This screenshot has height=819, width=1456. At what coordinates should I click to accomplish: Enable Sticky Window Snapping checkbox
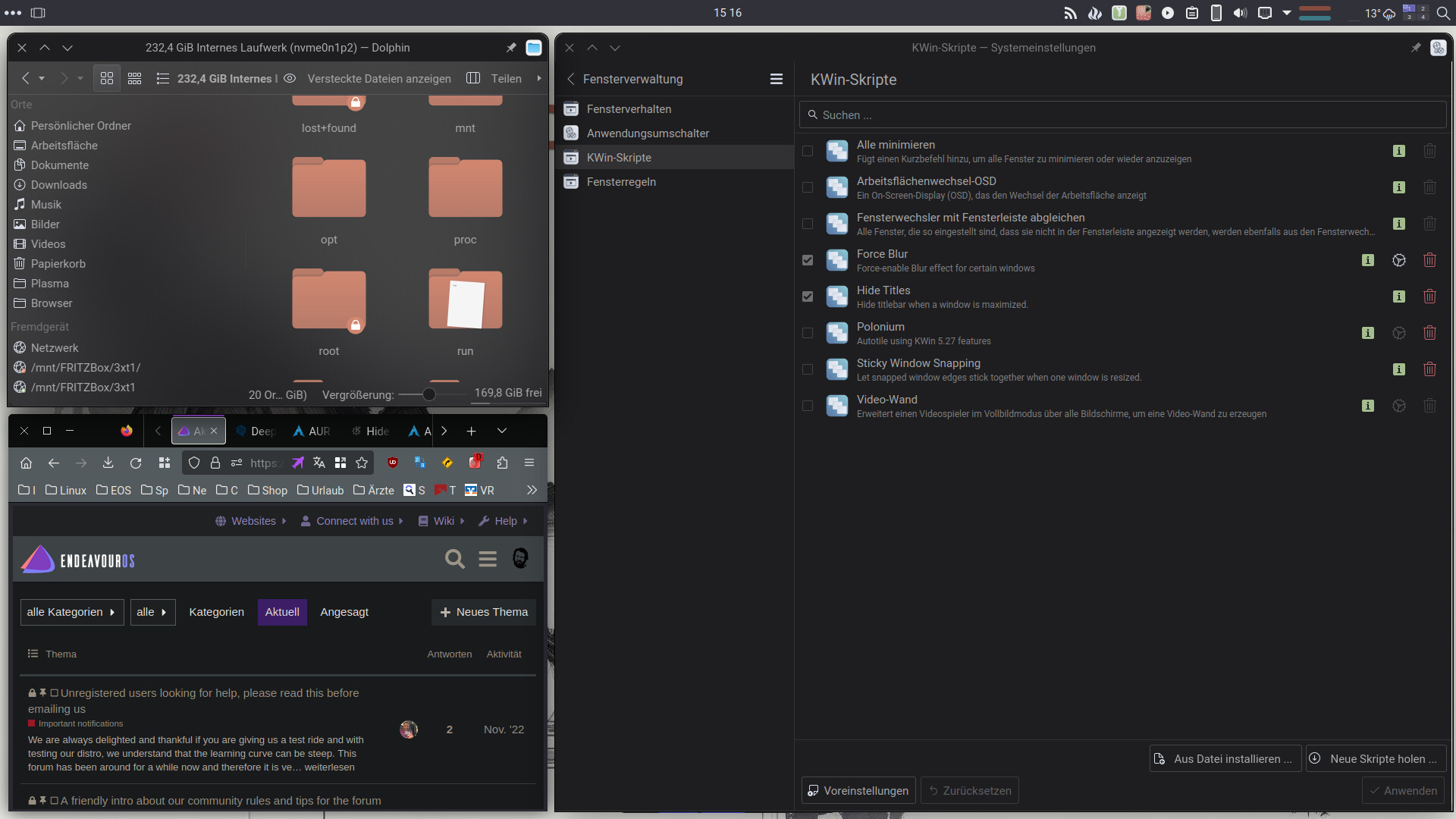[808, 369]
